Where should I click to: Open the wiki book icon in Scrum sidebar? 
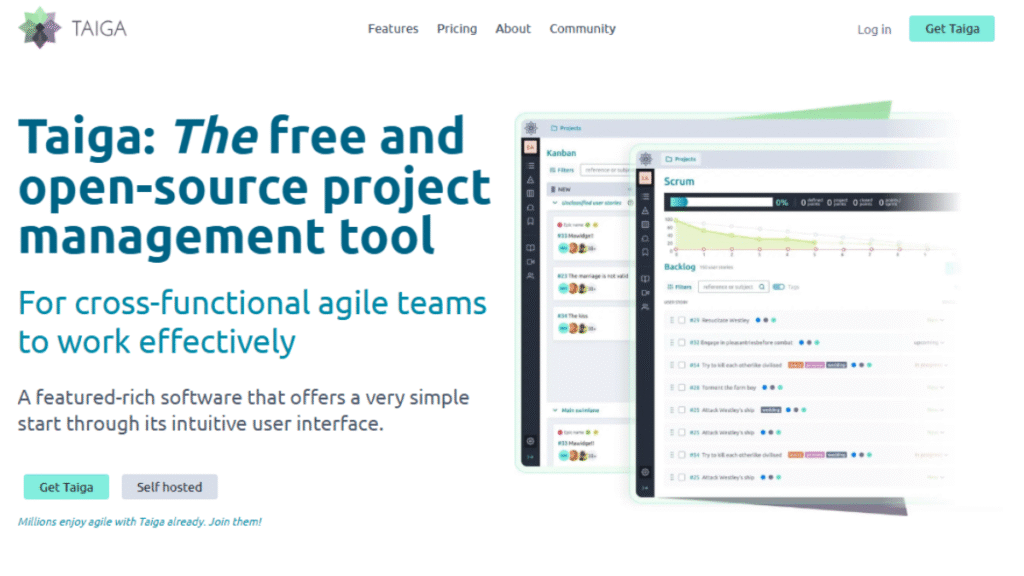pyautogui.click(x=646, y=279)
